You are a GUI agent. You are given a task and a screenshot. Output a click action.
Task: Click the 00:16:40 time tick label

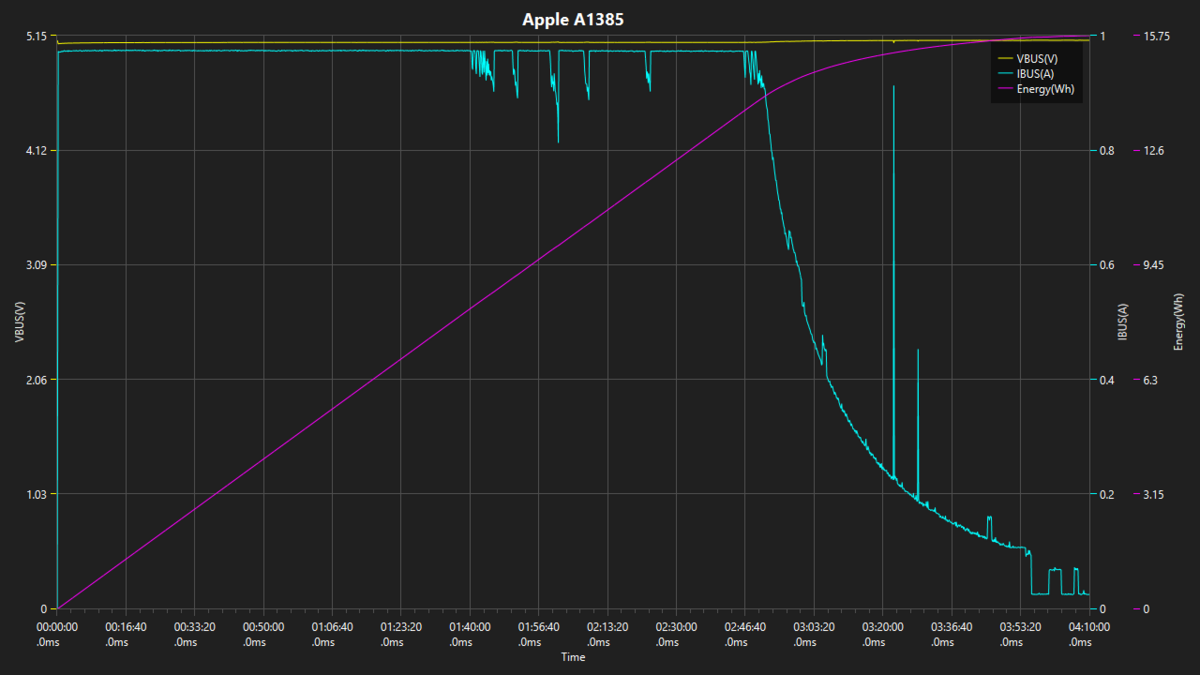[x=125, y=627]
